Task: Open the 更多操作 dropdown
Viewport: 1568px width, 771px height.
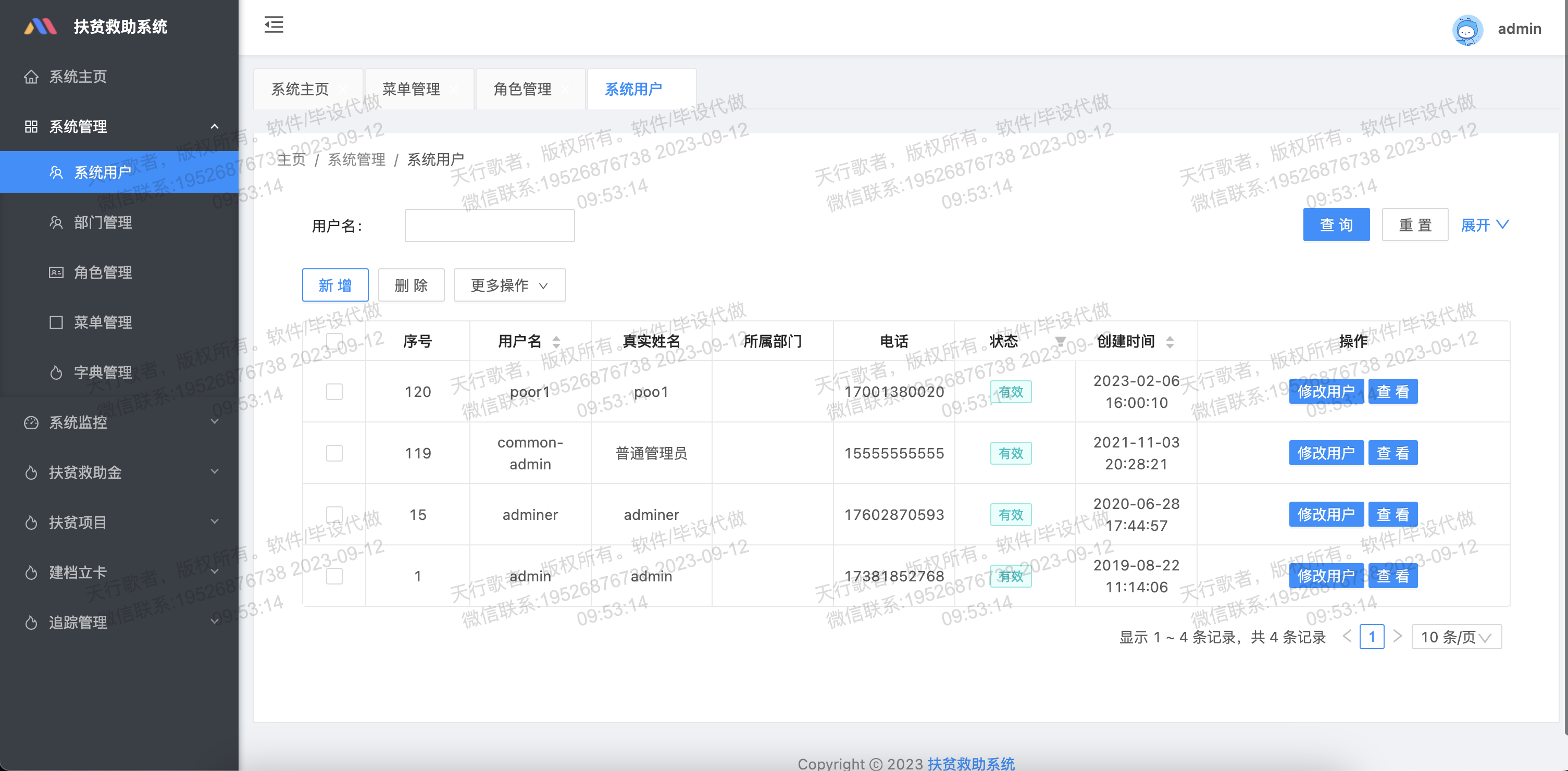Action: pyautogui.click(x=509, y=285)
